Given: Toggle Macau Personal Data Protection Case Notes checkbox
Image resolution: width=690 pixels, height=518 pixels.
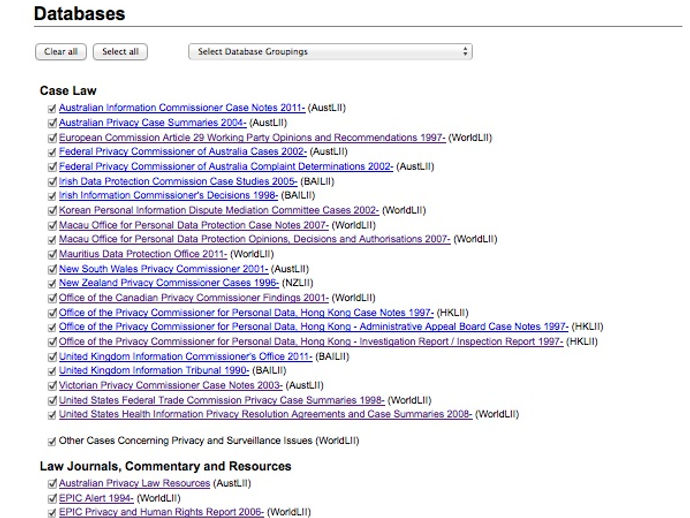Looking at the screenshot, I should (x=52, y=225).
